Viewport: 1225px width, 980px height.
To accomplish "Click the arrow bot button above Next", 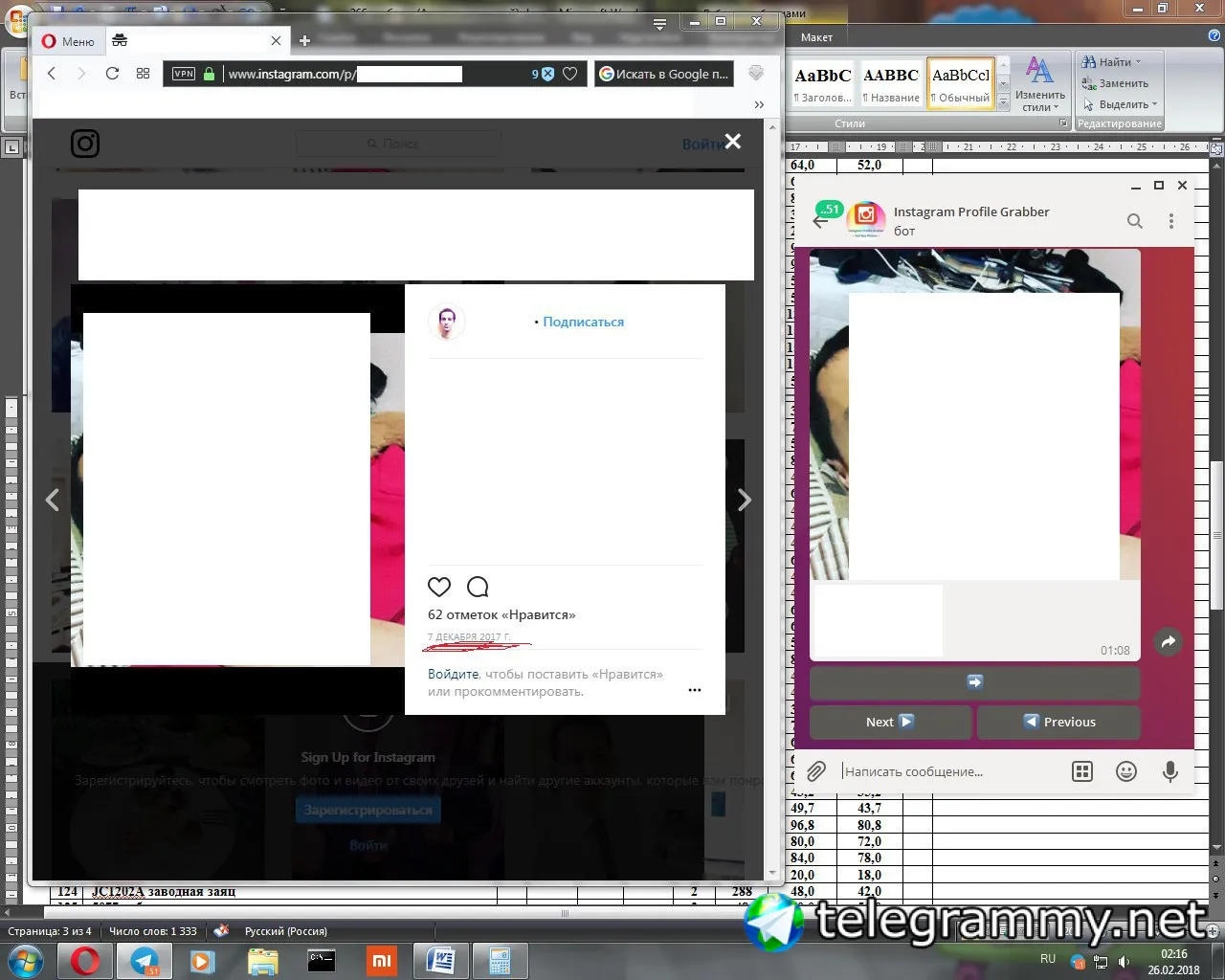I will (x=975, y=682).
